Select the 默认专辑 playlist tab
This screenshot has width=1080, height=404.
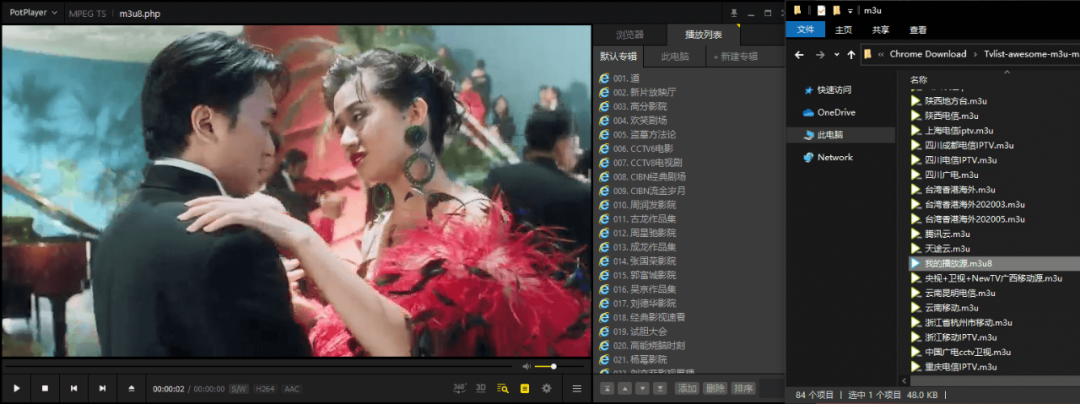click(x=619, y=56)
